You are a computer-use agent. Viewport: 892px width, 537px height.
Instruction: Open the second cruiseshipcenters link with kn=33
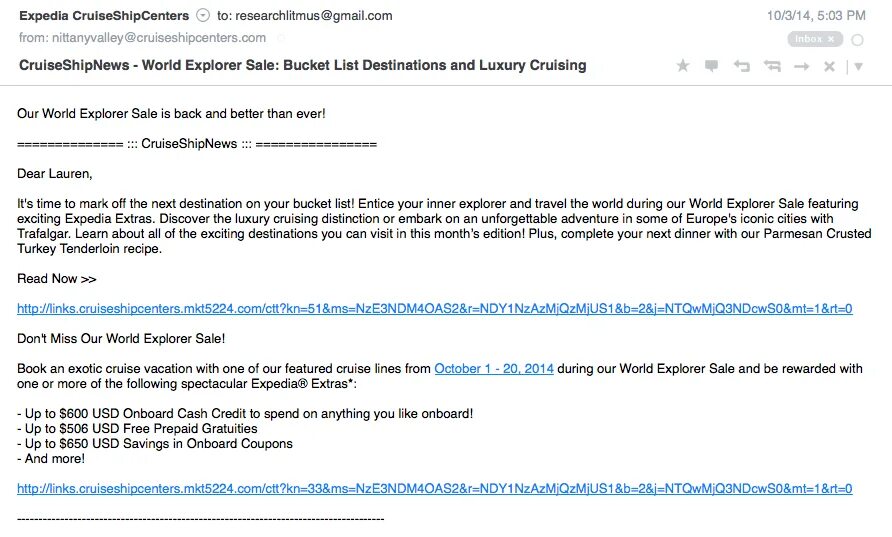coord(434,488)
